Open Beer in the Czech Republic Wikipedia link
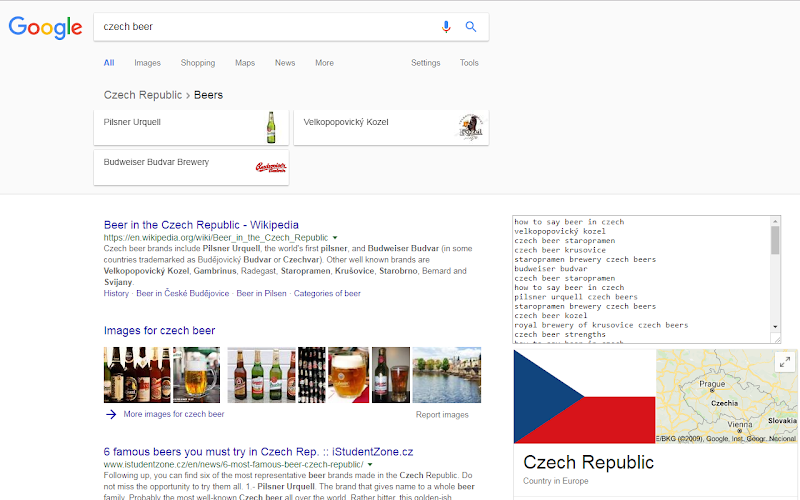The height and width of the screenshot is (500, 800). pyautogui.click(x=201, y=225)
